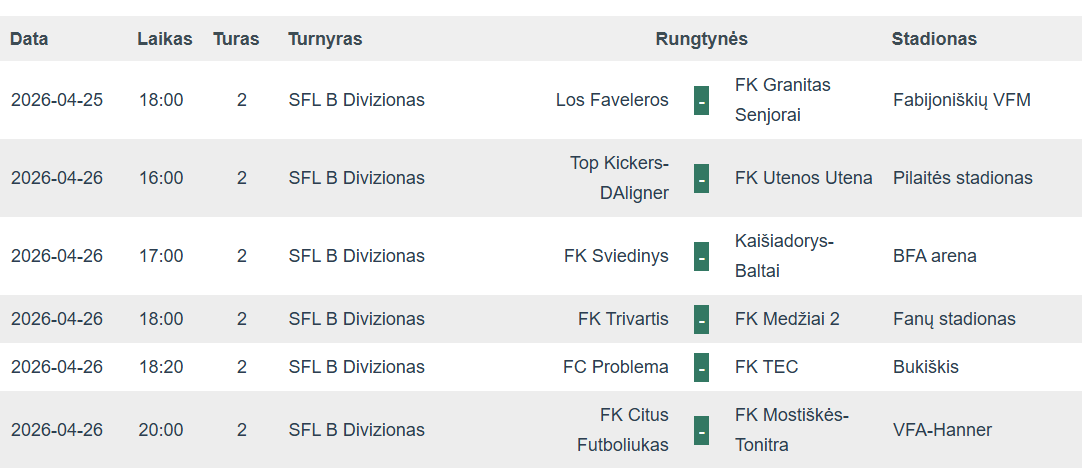Click the Laikas column header
This screenshot has width=1084, height=468.
coord(164,39)
